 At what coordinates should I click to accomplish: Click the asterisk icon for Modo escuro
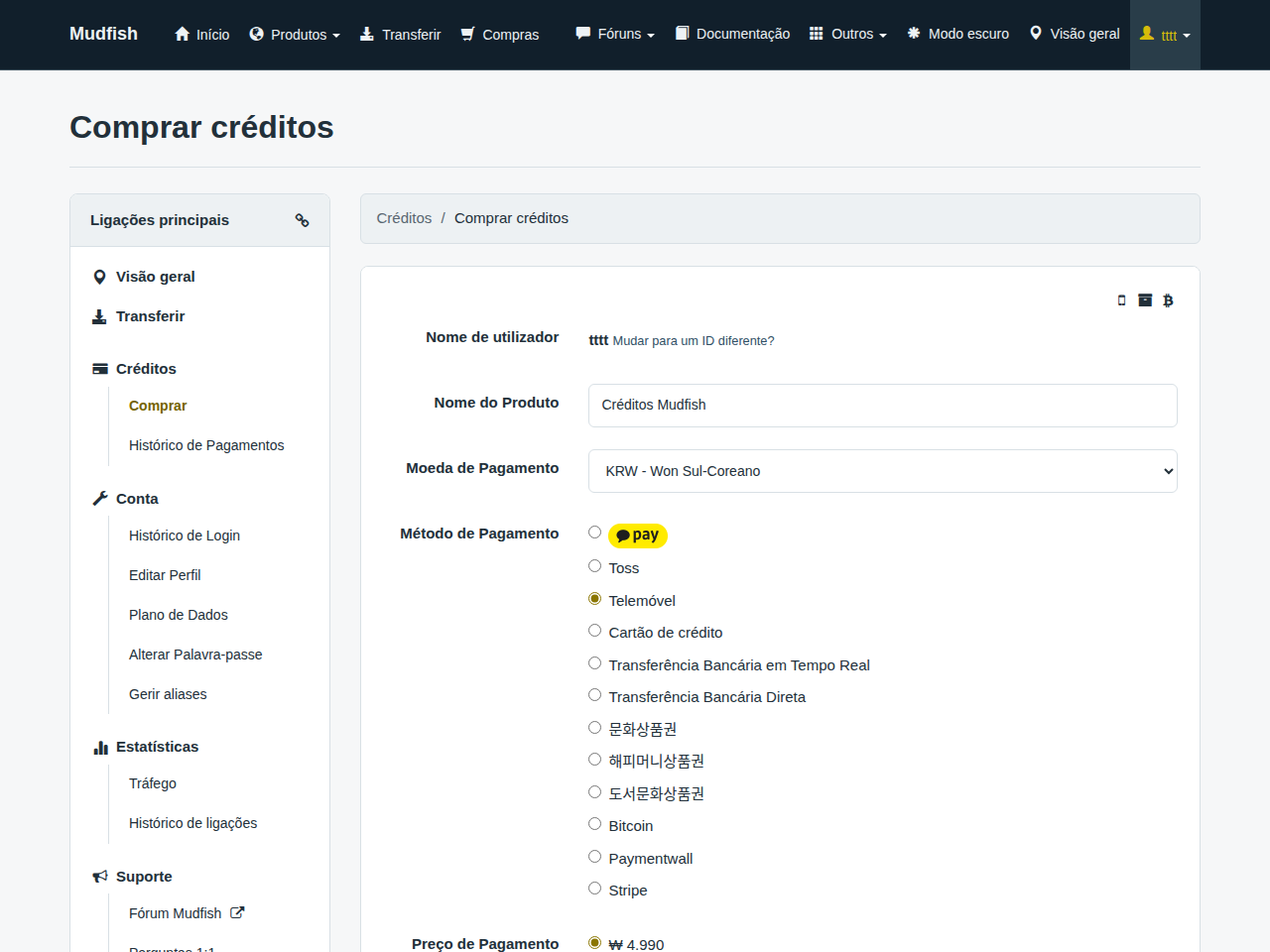pyautogui.click(x=914, y=34)
